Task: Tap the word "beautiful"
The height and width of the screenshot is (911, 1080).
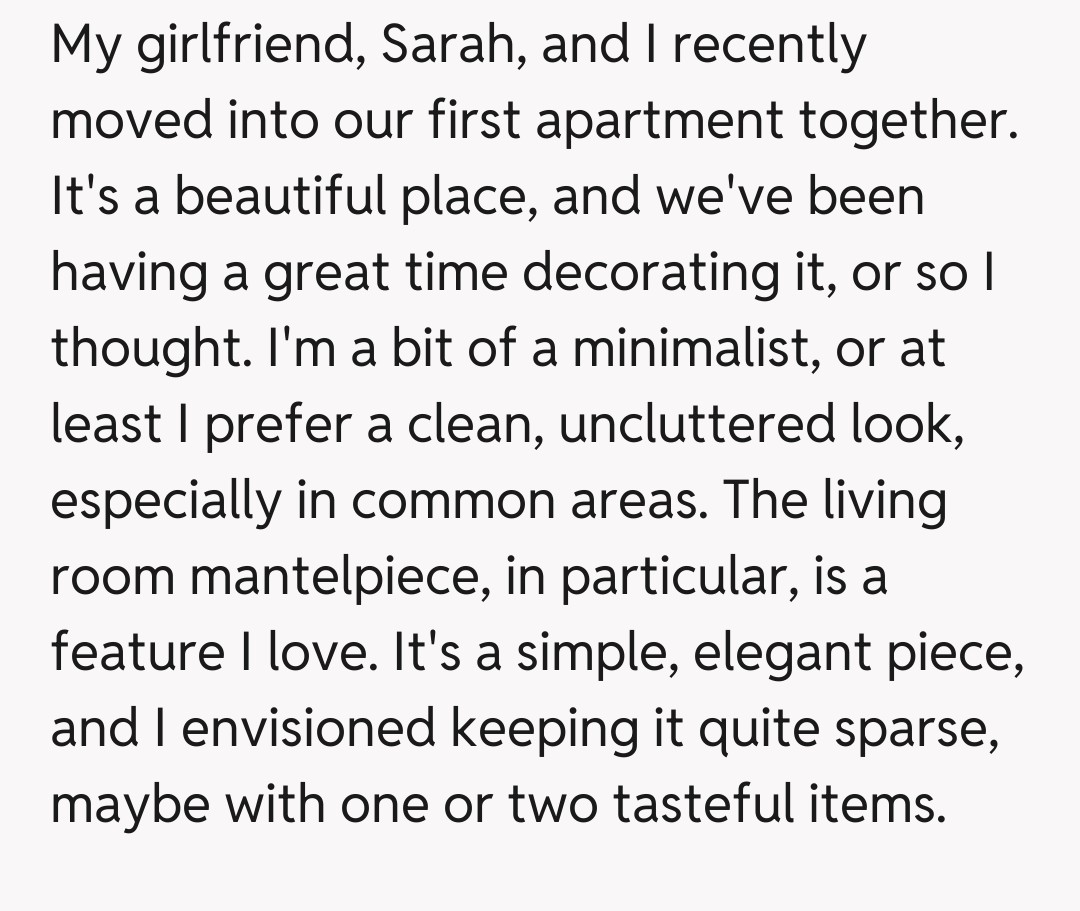Action: pyautogui.click(x=283, y=198)
